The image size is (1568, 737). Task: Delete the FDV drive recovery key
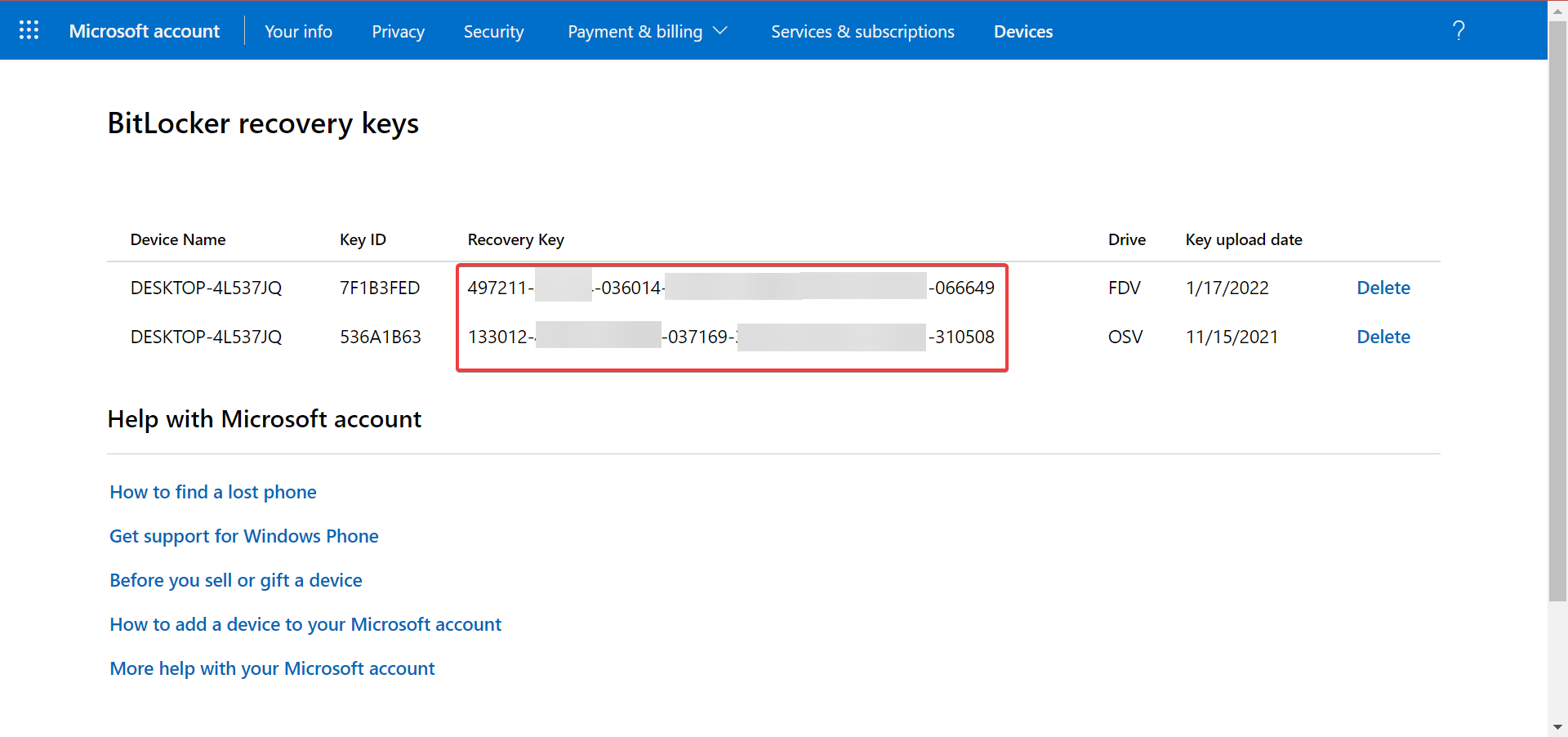pyautogui.click(x=1383, y=288)
